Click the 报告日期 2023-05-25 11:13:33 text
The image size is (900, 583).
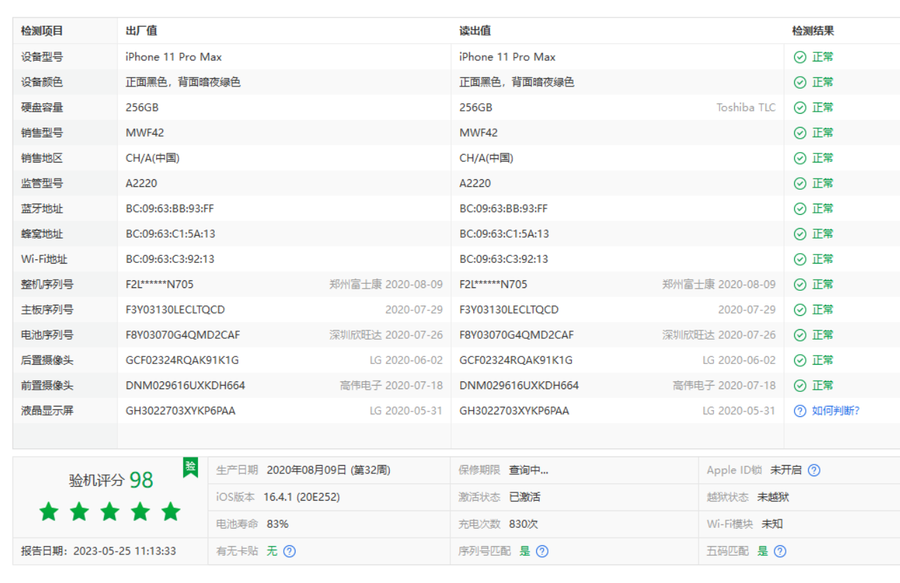click(x=99, y=551)
